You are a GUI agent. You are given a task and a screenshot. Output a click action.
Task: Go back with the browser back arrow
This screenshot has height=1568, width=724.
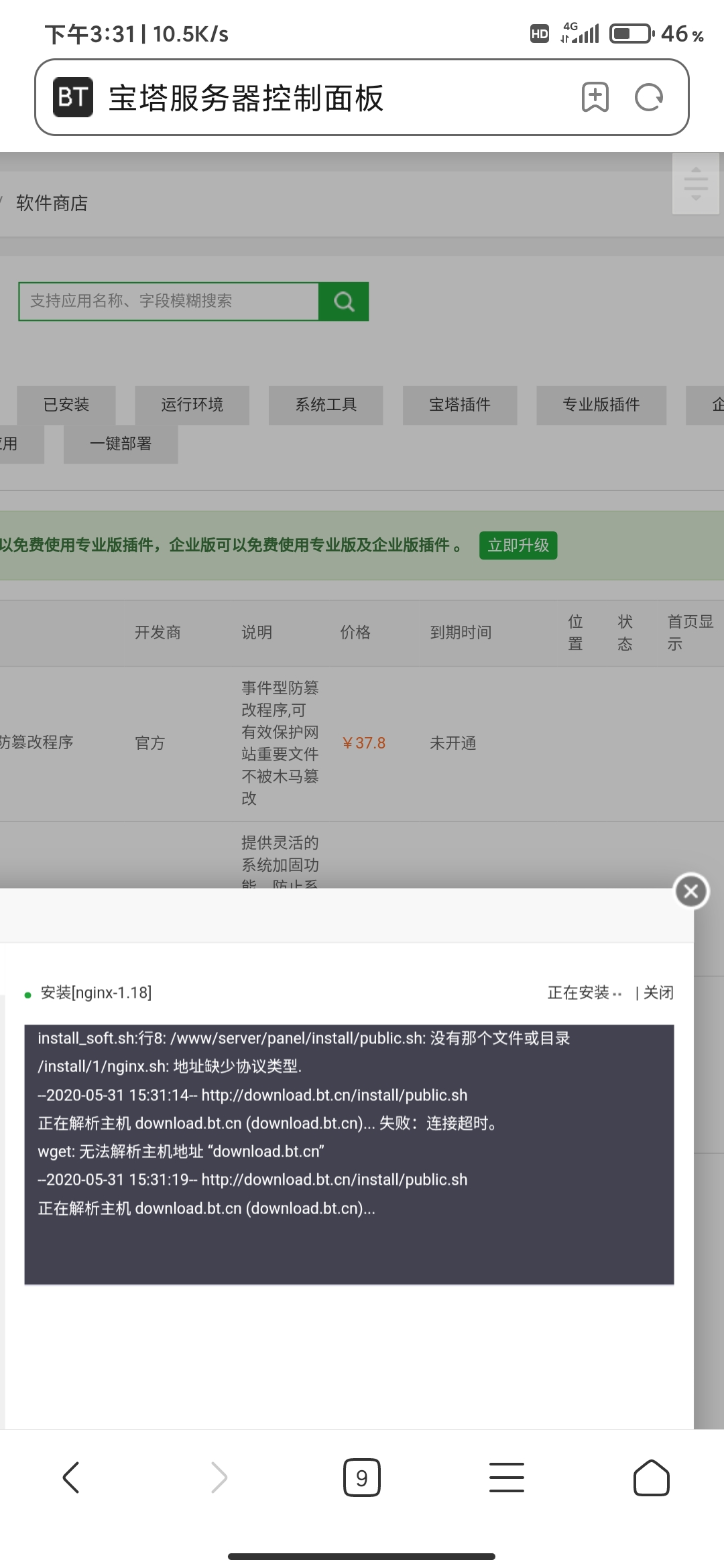71,1478
